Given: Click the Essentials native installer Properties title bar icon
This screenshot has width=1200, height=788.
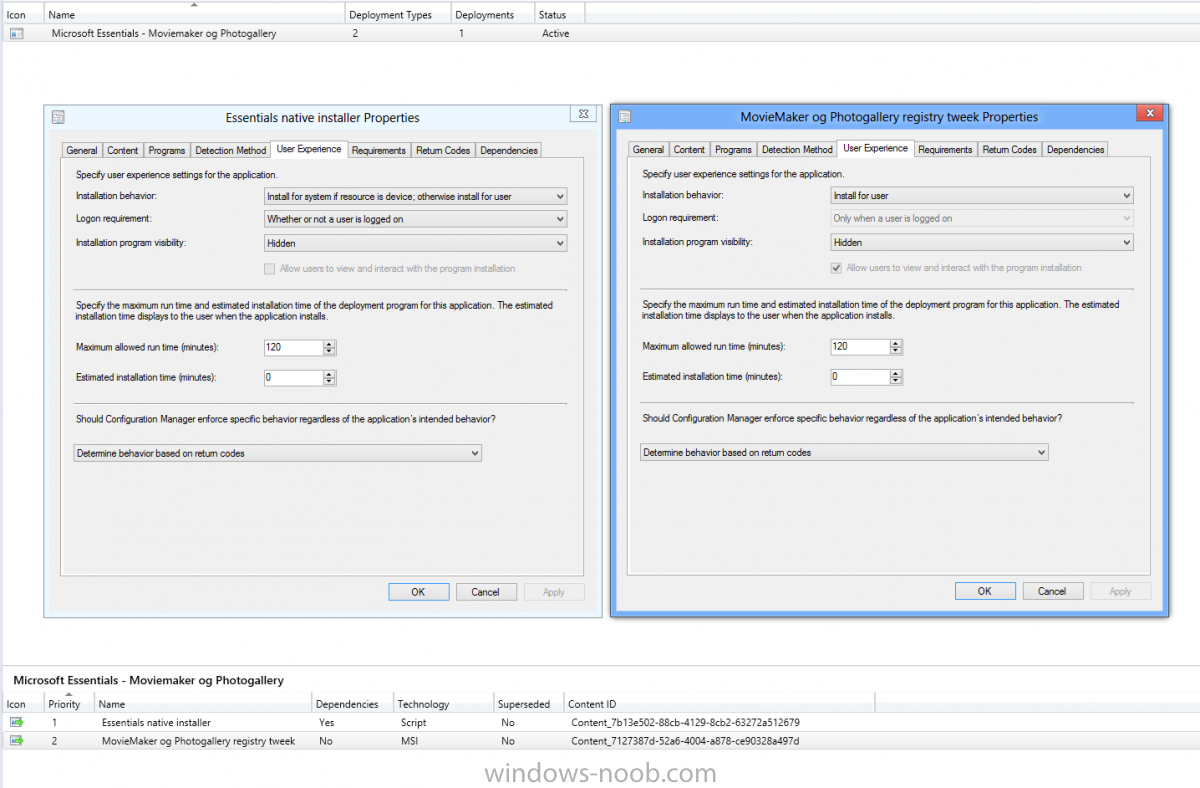Looking at the screenshot, I should [x=58, y=117].
